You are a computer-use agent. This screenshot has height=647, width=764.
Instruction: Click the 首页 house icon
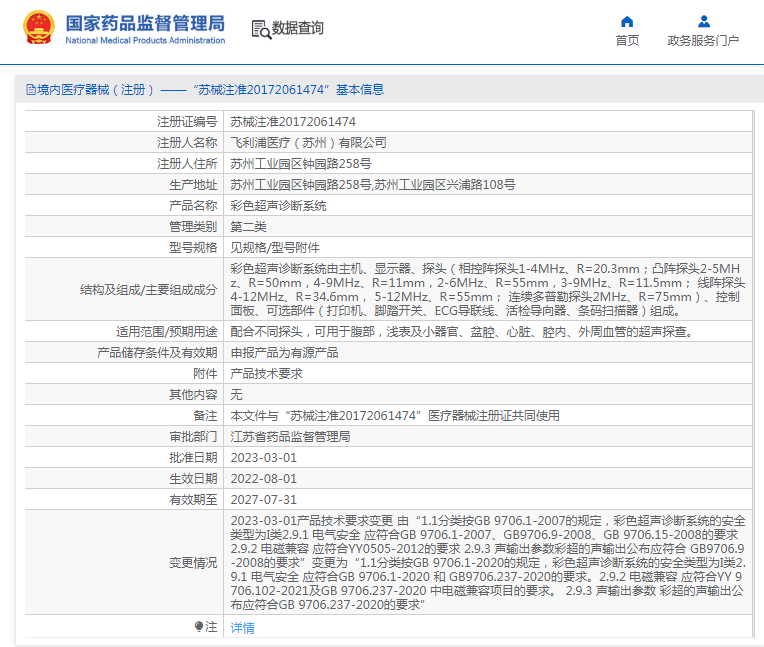pyautogui.click(x=627, y=21)
